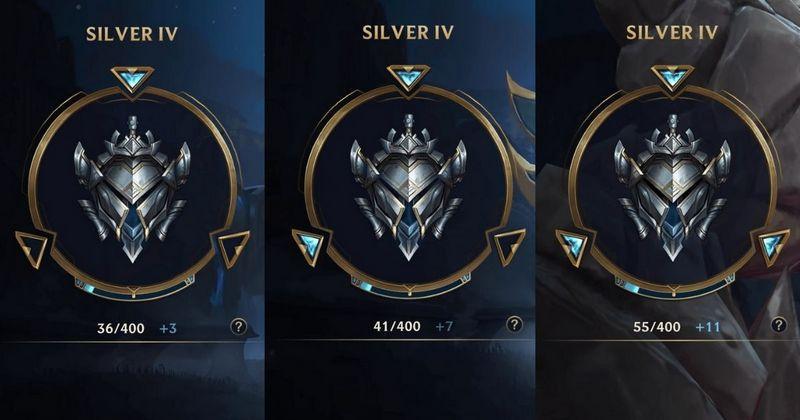Select the Silver crest in the 36/400 panel

point(133,189)
